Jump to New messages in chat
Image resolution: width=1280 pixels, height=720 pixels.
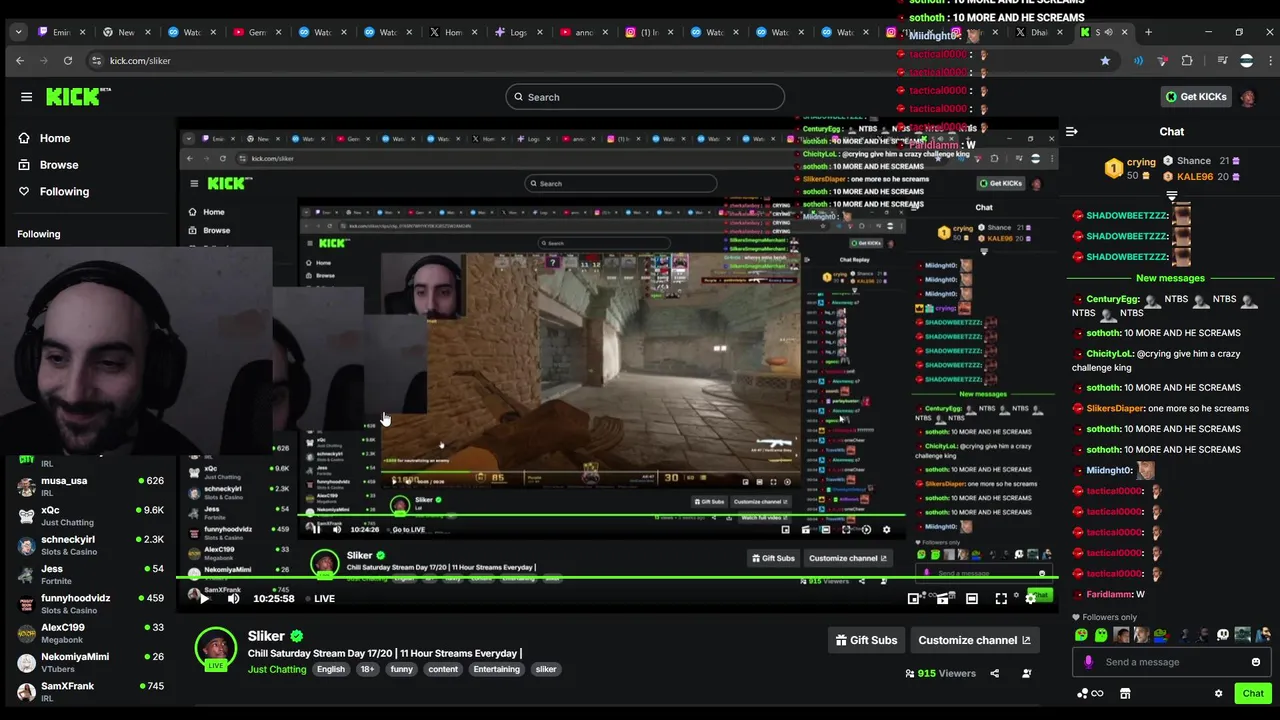click(1170, 278)
